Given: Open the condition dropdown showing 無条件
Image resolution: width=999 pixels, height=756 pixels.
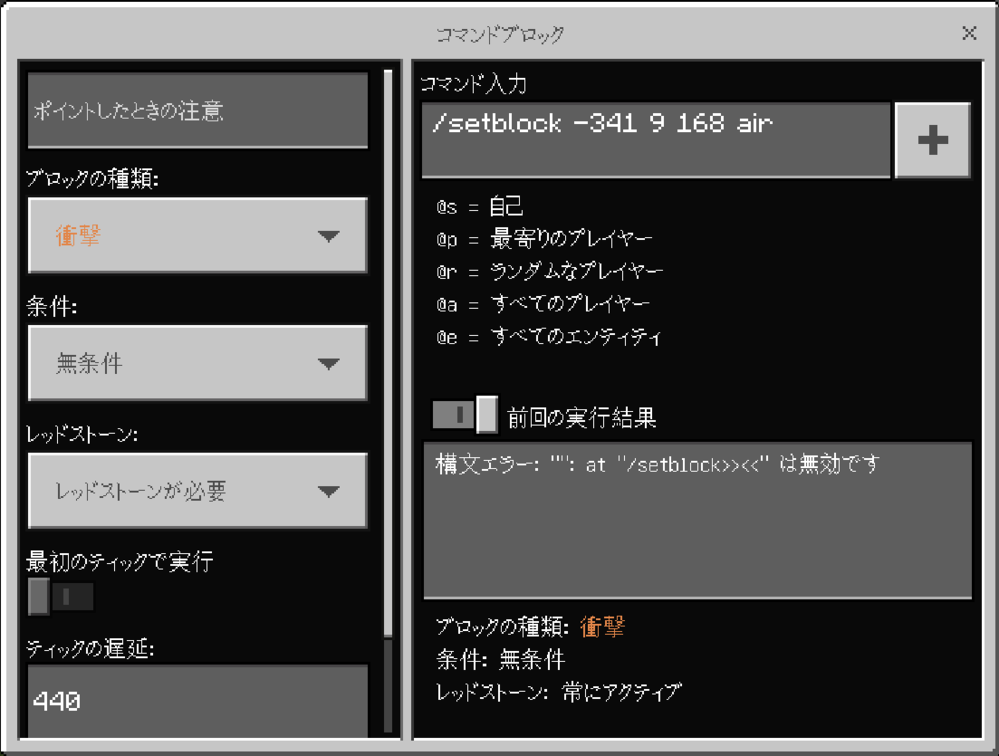Looking at the screenshot, I should pyautogui.click(x=197, y=363).
